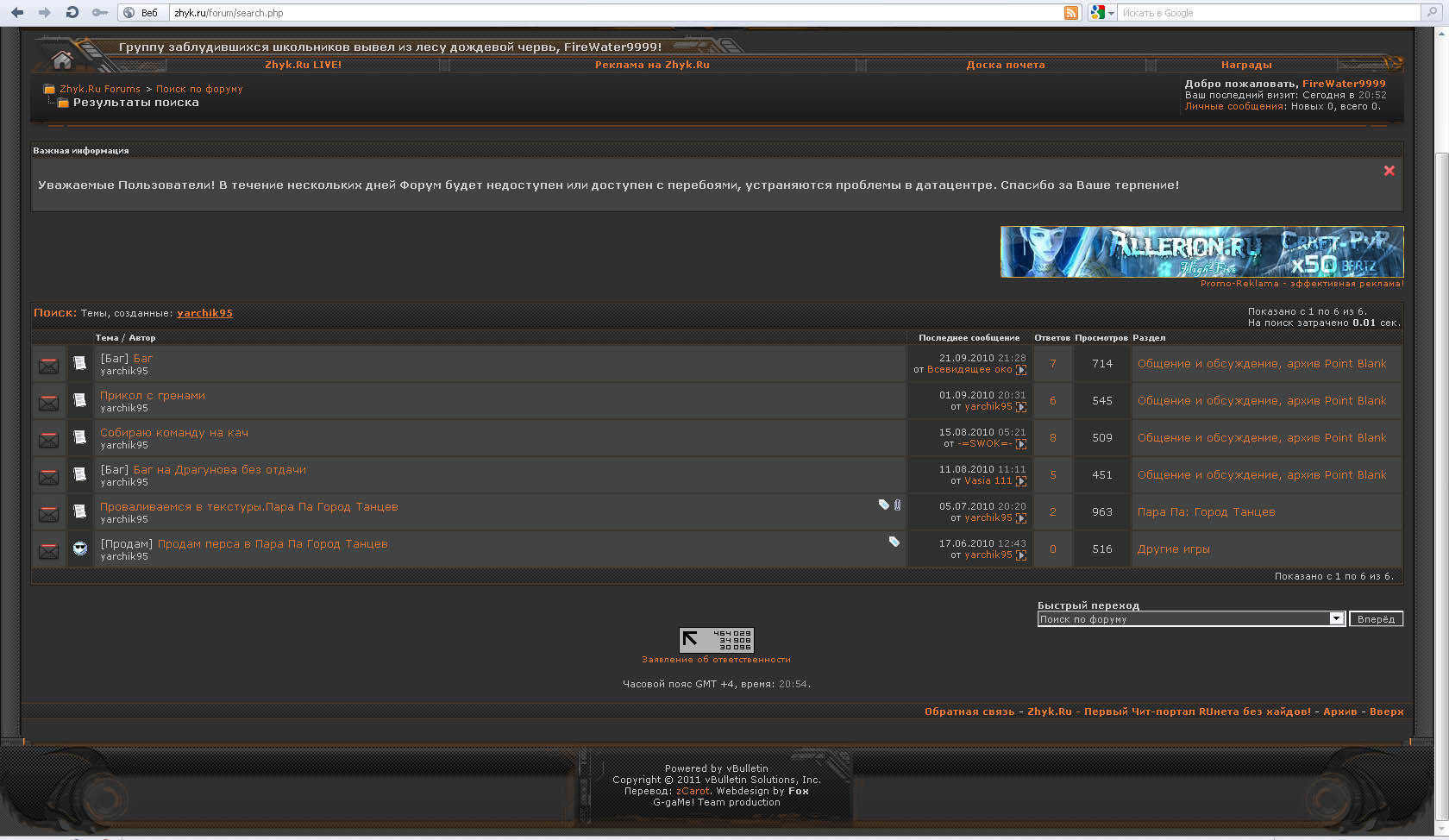The width and height of the screenshot is (1449, 840).
Task: Open the Zhyk.Ru LIVE! menu item
Action: tap(303, 65)
